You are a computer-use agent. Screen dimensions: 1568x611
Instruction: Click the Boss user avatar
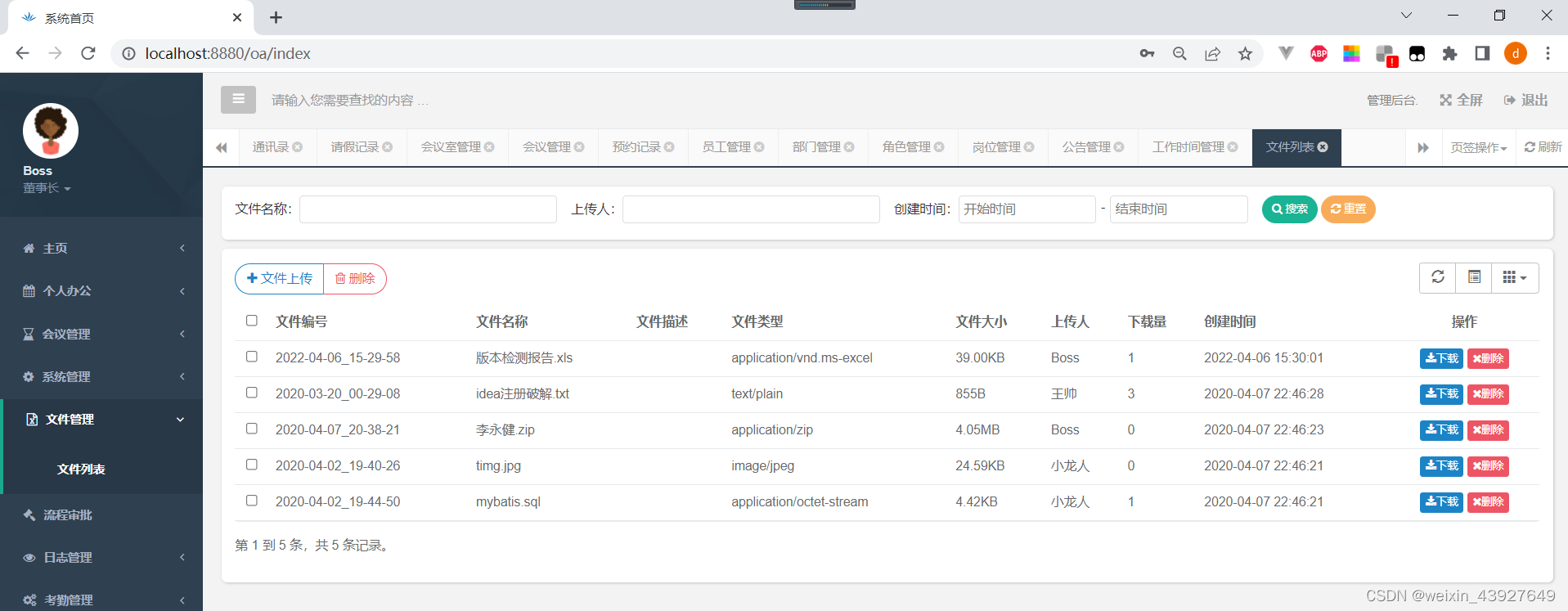(x=51, y=131)
